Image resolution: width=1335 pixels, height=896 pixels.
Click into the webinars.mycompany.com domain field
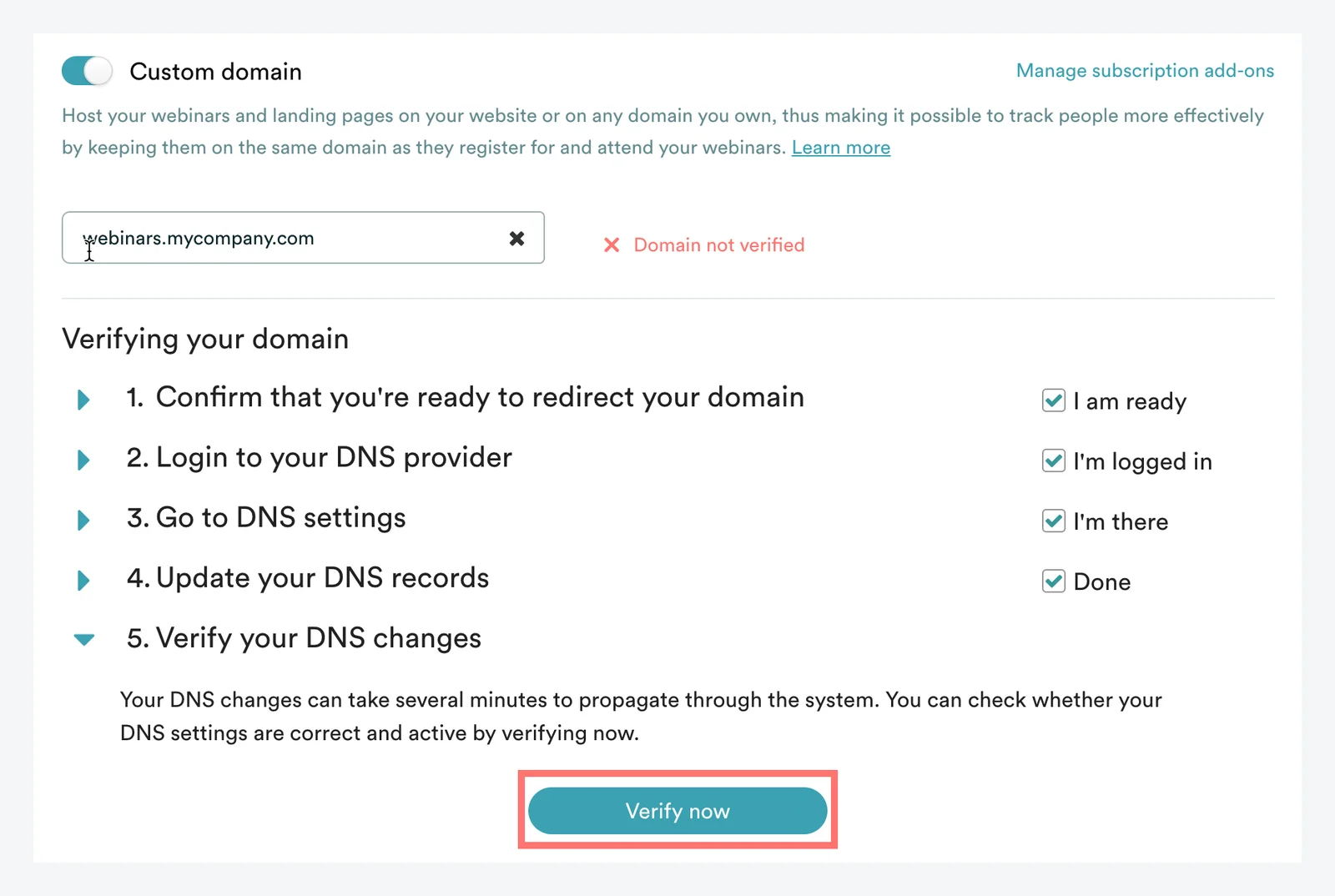coord(284,239)
